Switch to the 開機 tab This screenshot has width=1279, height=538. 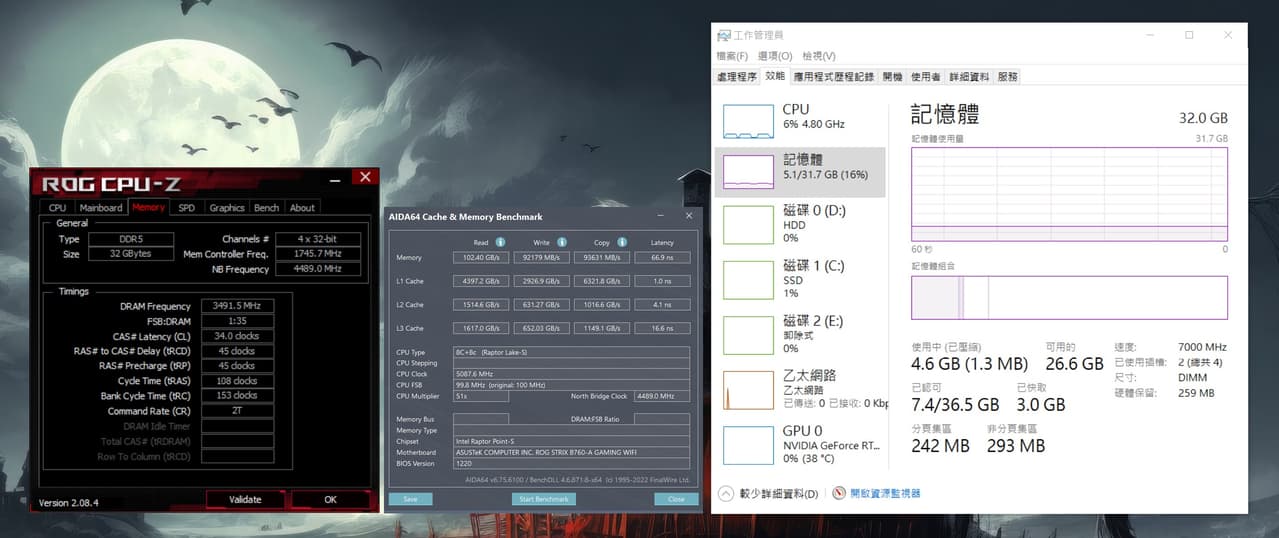coord(892,77)
